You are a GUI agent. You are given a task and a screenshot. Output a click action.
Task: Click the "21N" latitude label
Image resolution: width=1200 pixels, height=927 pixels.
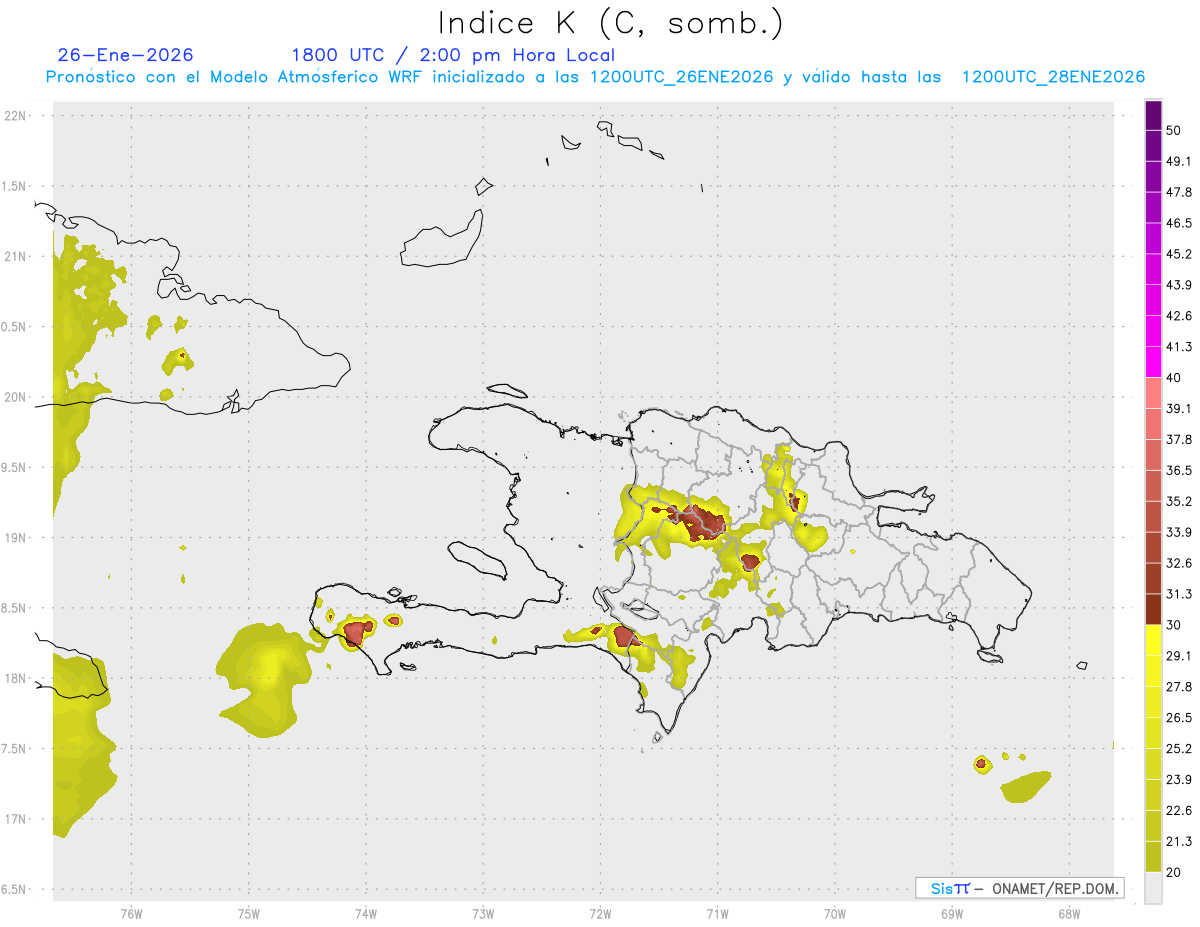[x=17, y=256]
